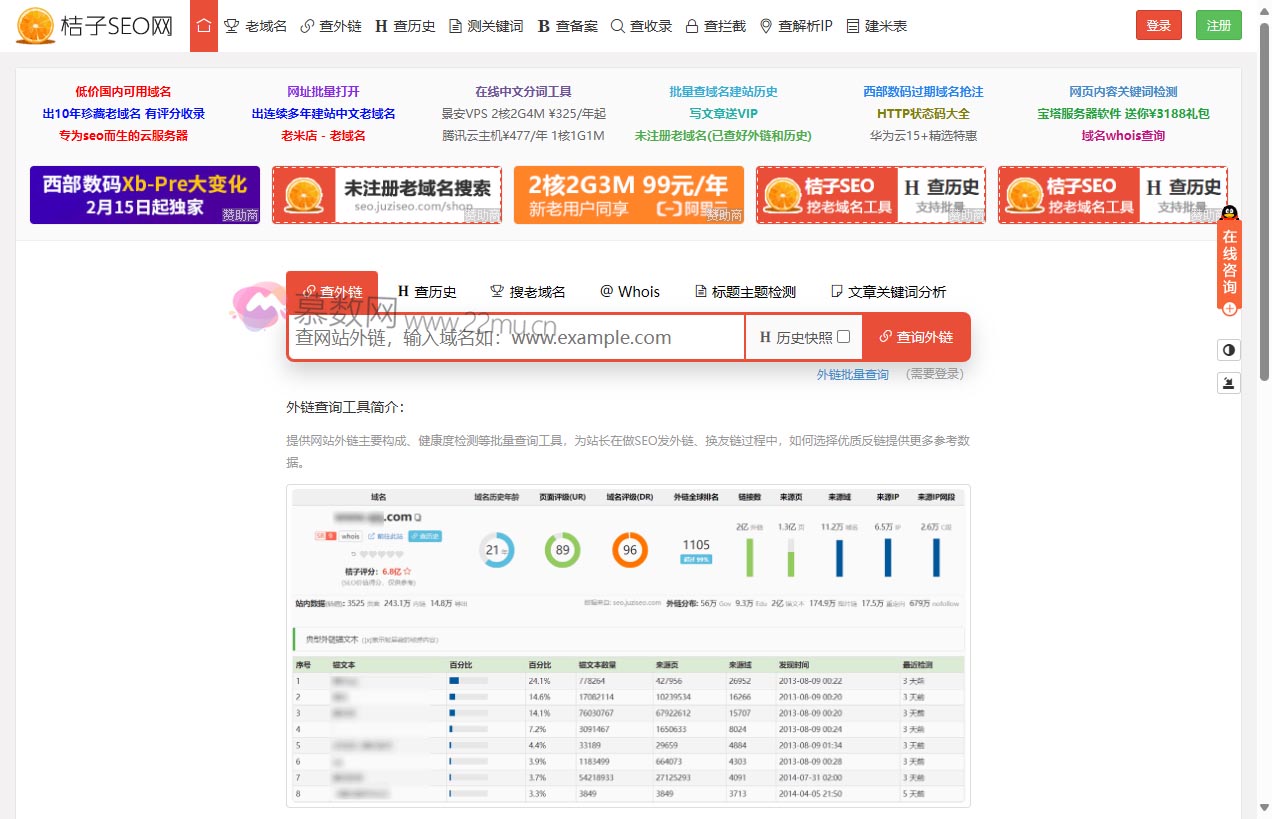
Task: Click the 查询外链 search button
Action: click(917, 337)
